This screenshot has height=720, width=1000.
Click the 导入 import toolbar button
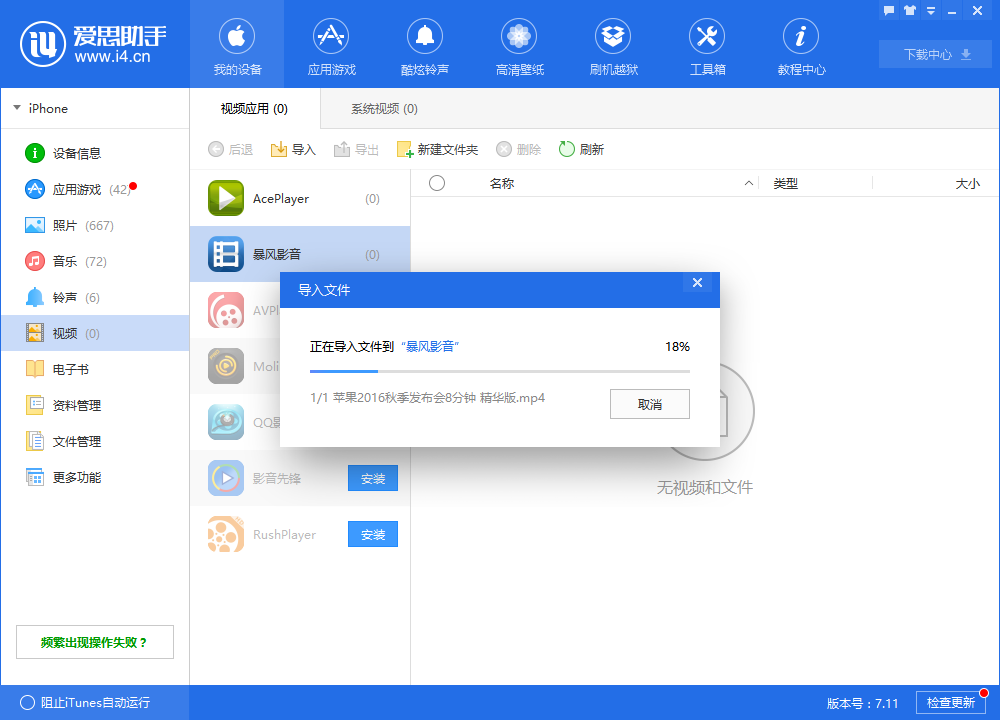coord(293,149)
